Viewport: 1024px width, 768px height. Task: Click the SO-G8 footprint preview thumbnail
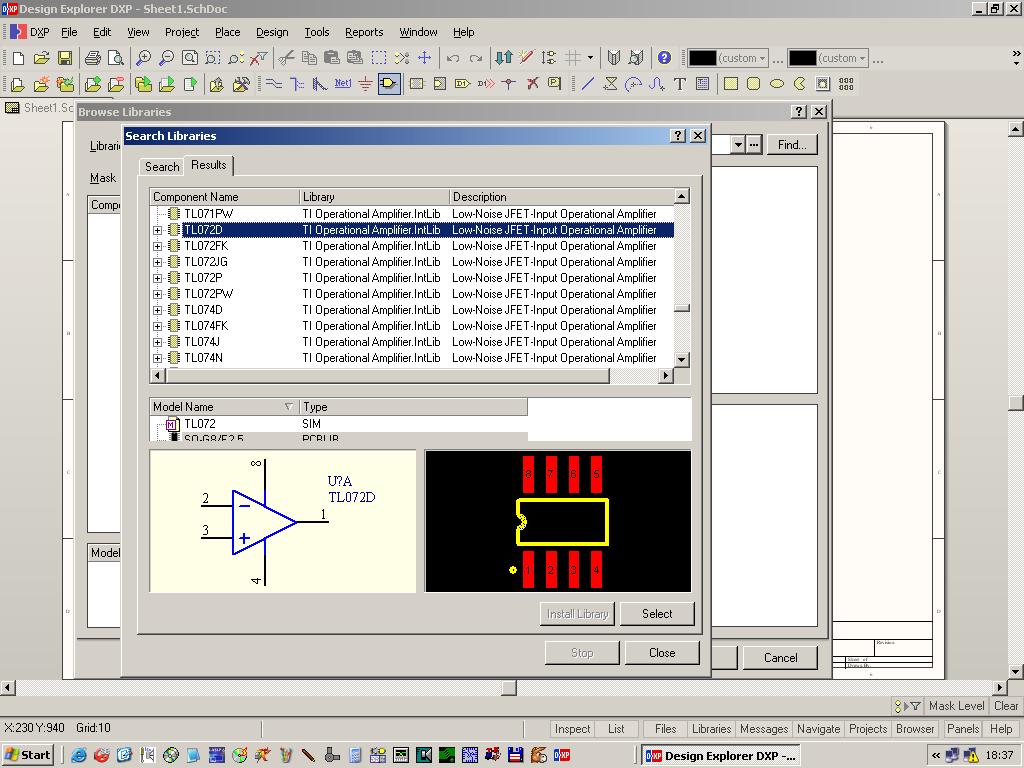tap(558, 521)
